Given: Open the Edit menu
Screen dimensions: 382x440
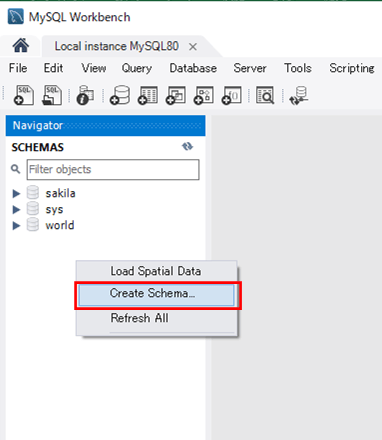Looking at the screenshot, I should (53, 68).
